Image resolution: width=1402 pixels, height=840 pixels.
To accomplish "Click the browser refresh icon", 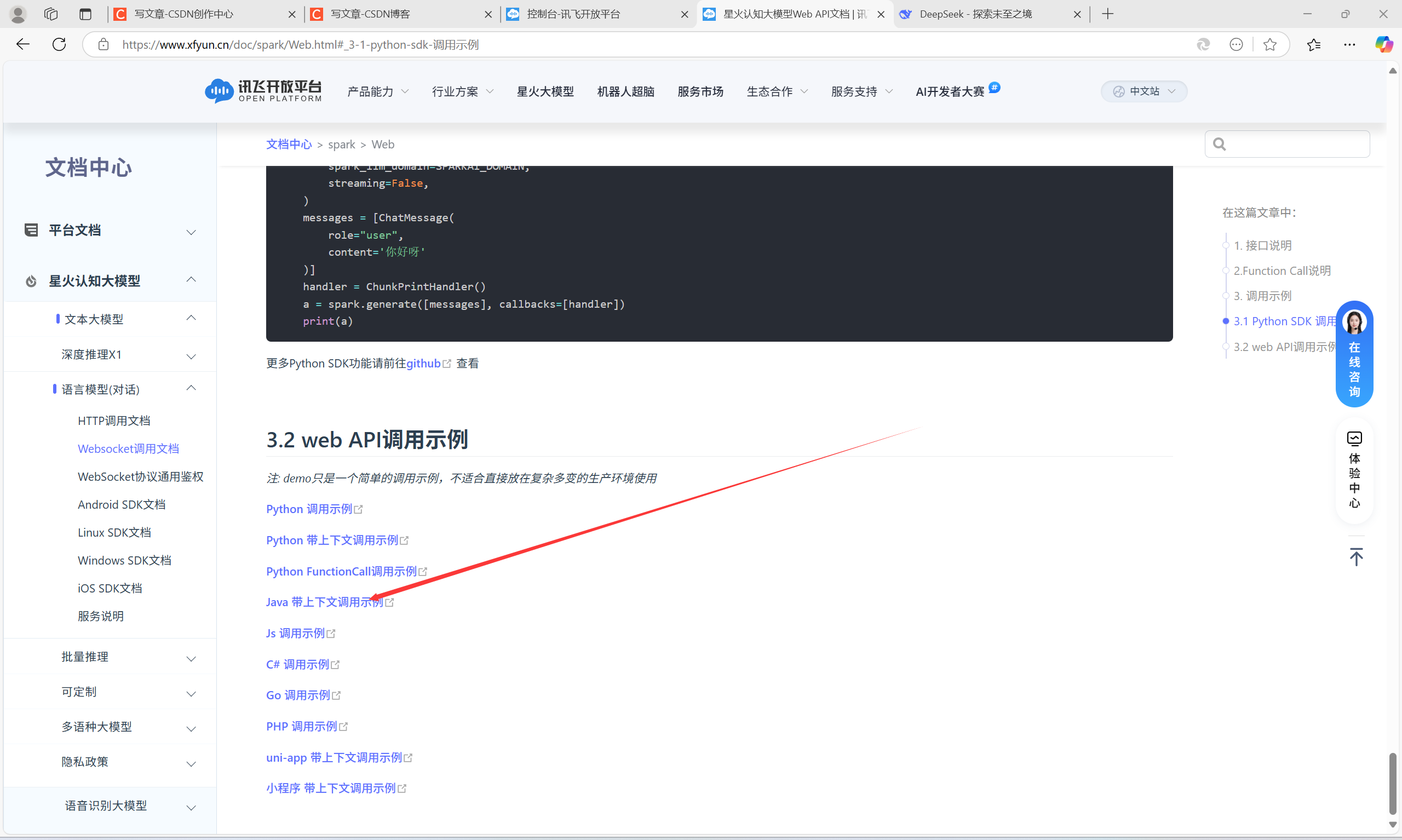I will click(x=59, y=44).
